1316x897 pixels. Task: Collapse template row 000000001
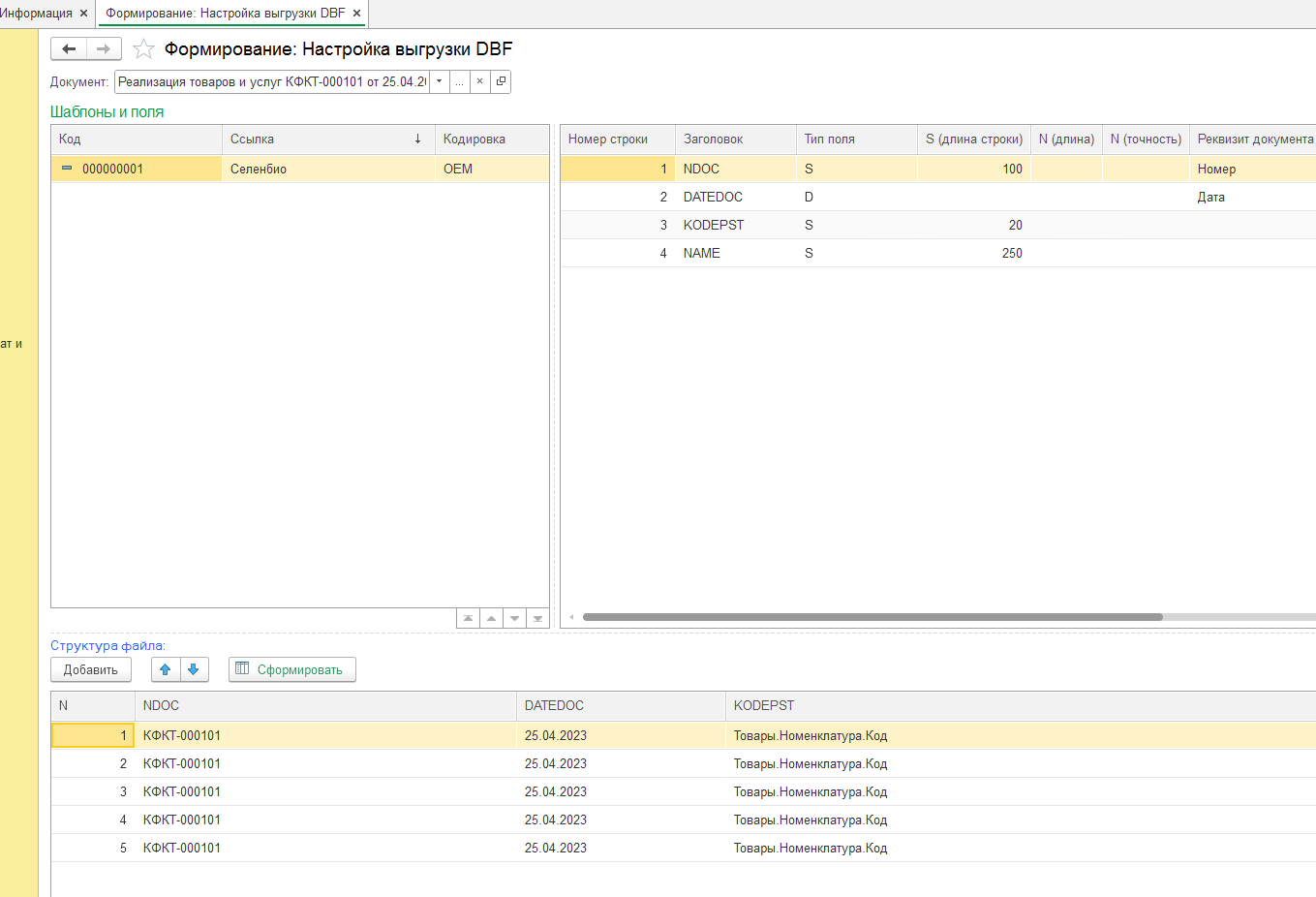(x=67, y=169)
